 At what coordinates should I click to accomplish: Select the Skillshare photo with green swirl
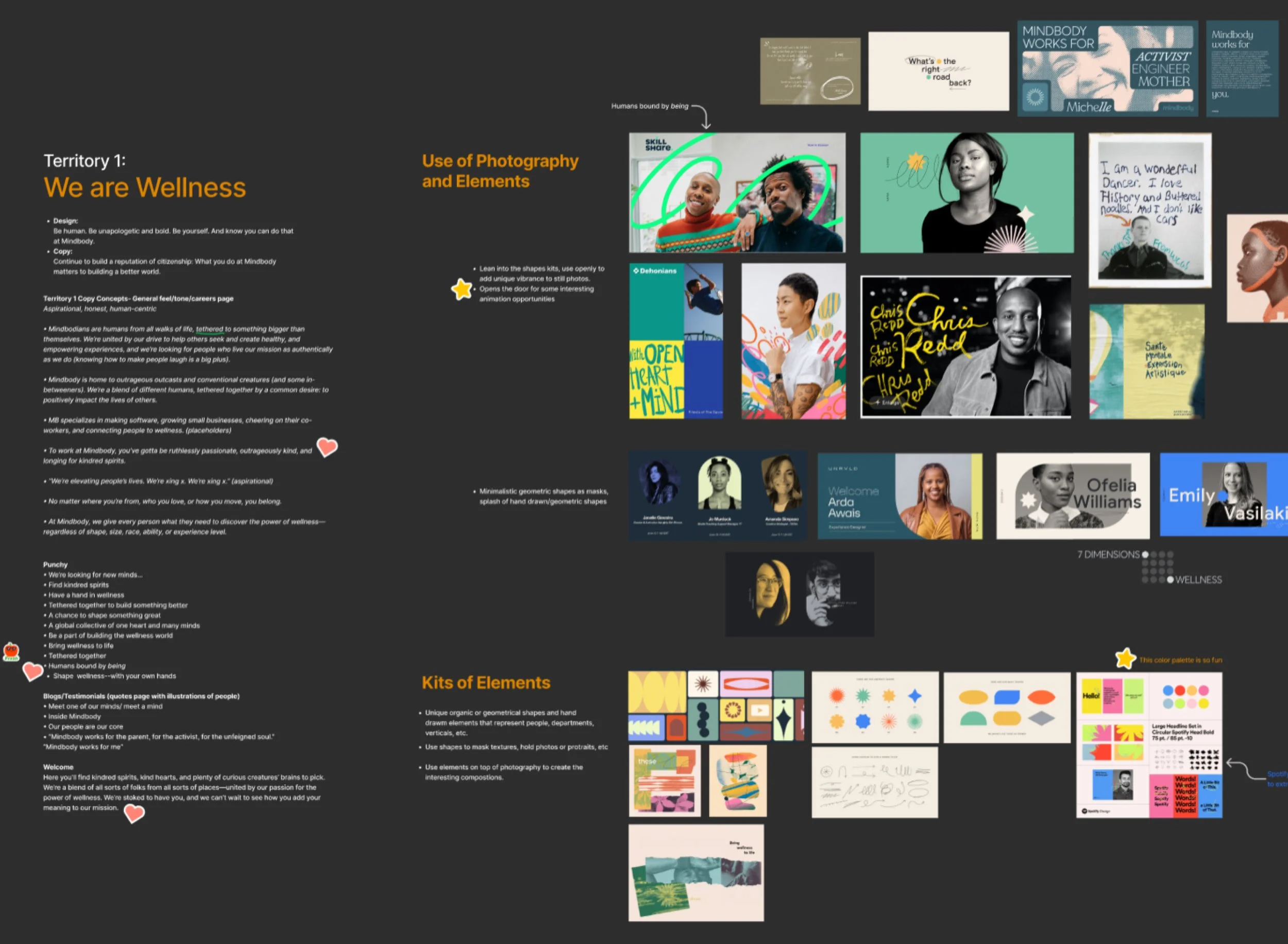click(736, 193)
